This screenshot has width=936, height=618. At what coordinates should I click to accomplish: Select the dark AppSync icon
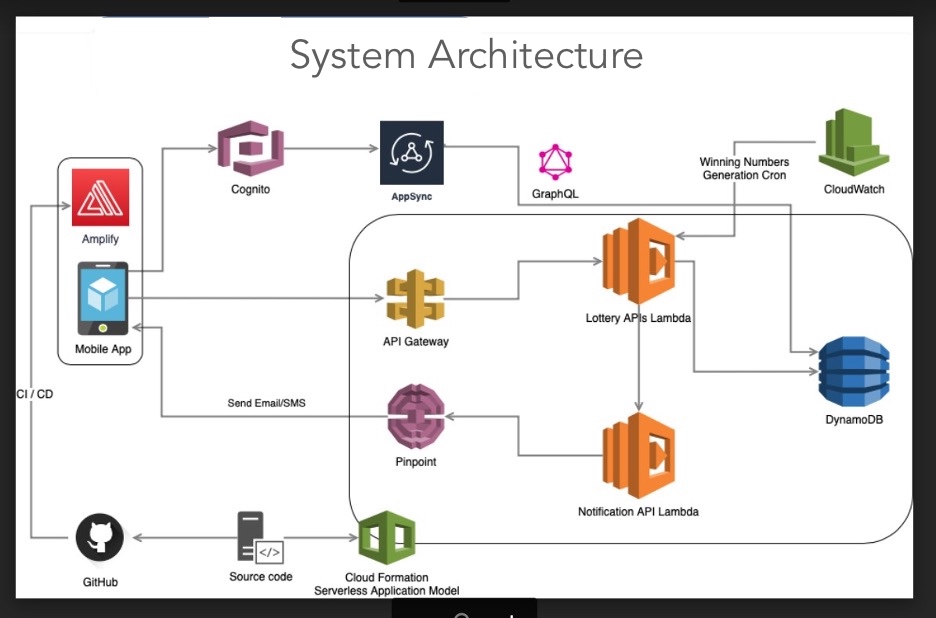point(412,153)
